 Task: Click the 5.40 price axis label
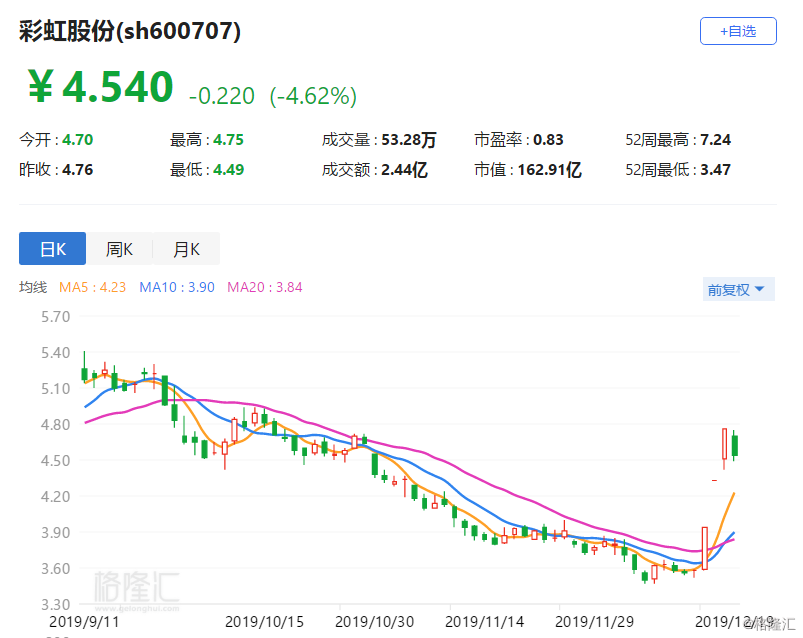[x=55, y=353]
